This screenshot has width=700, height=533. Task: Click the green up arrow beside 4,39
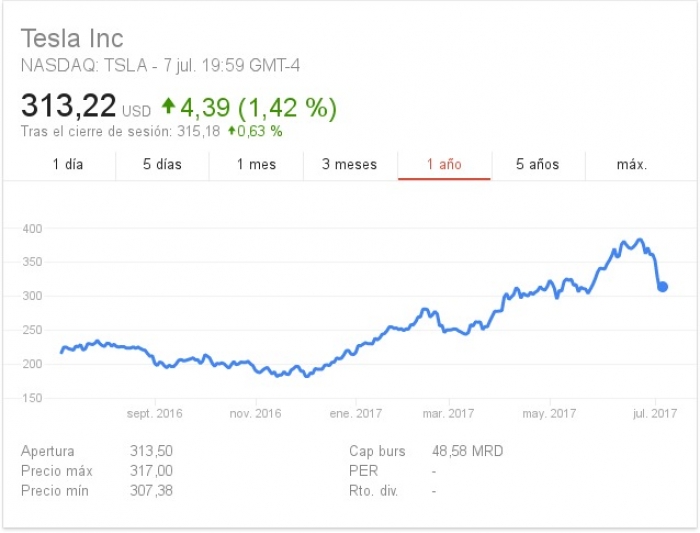168,105
